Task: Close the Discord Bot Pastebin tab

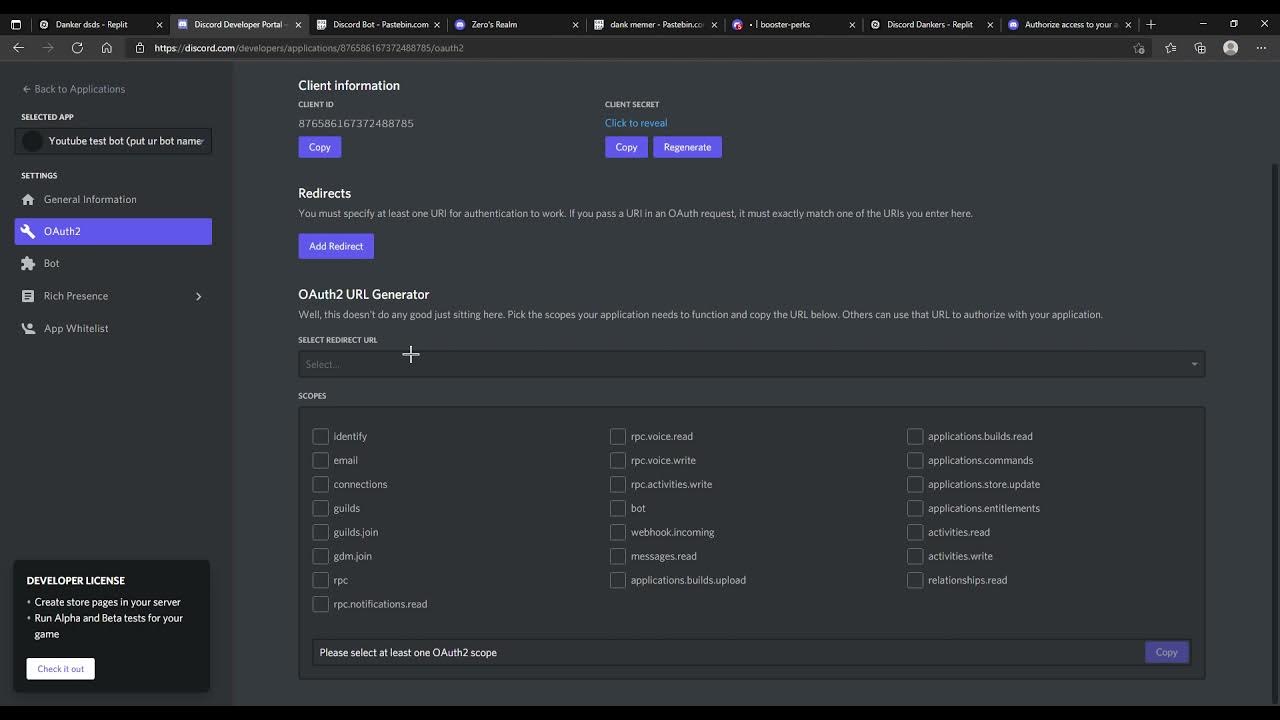Action: click(x=437, y=24)
